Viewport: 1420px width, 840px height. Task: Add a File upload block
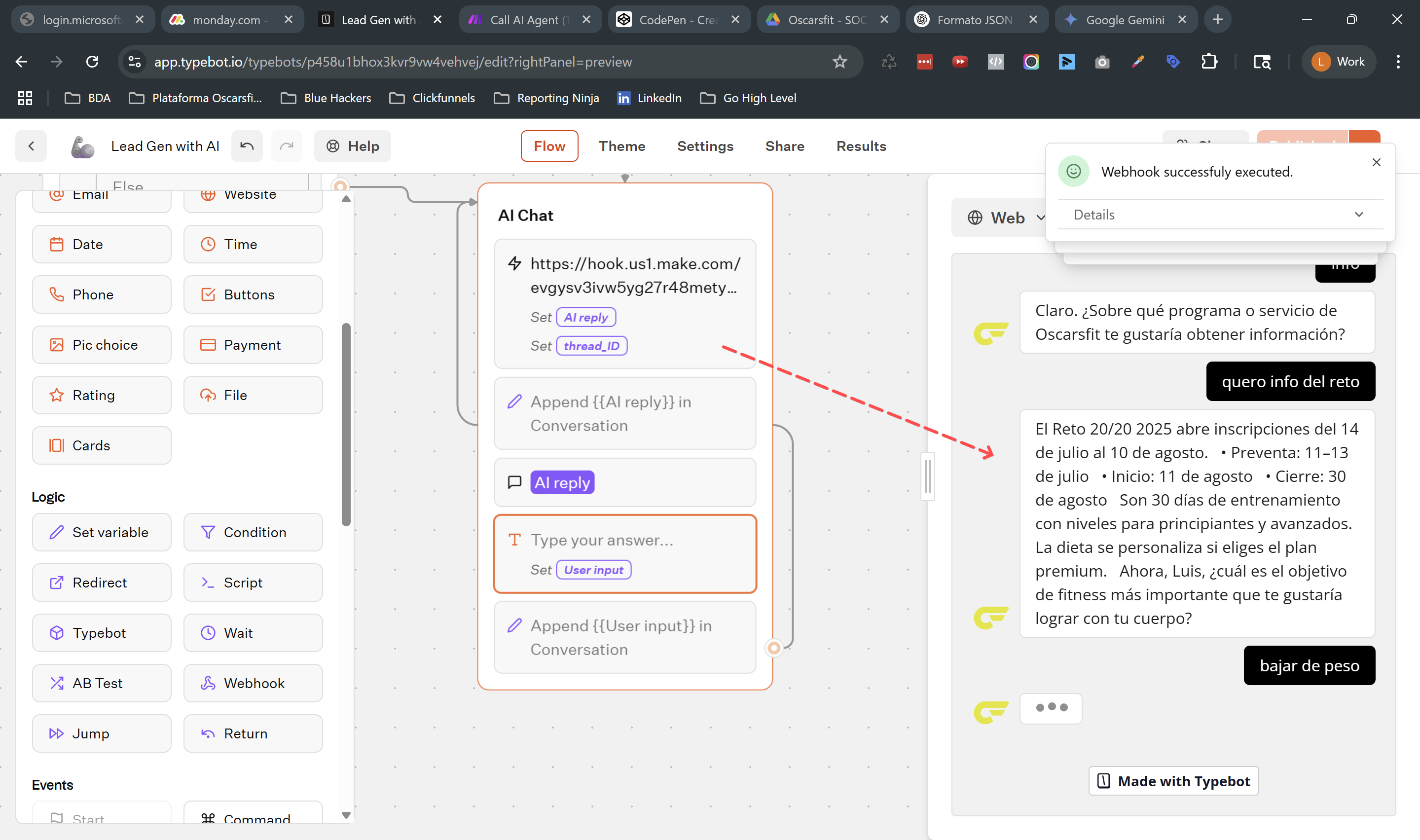click(x=253, y=395)
